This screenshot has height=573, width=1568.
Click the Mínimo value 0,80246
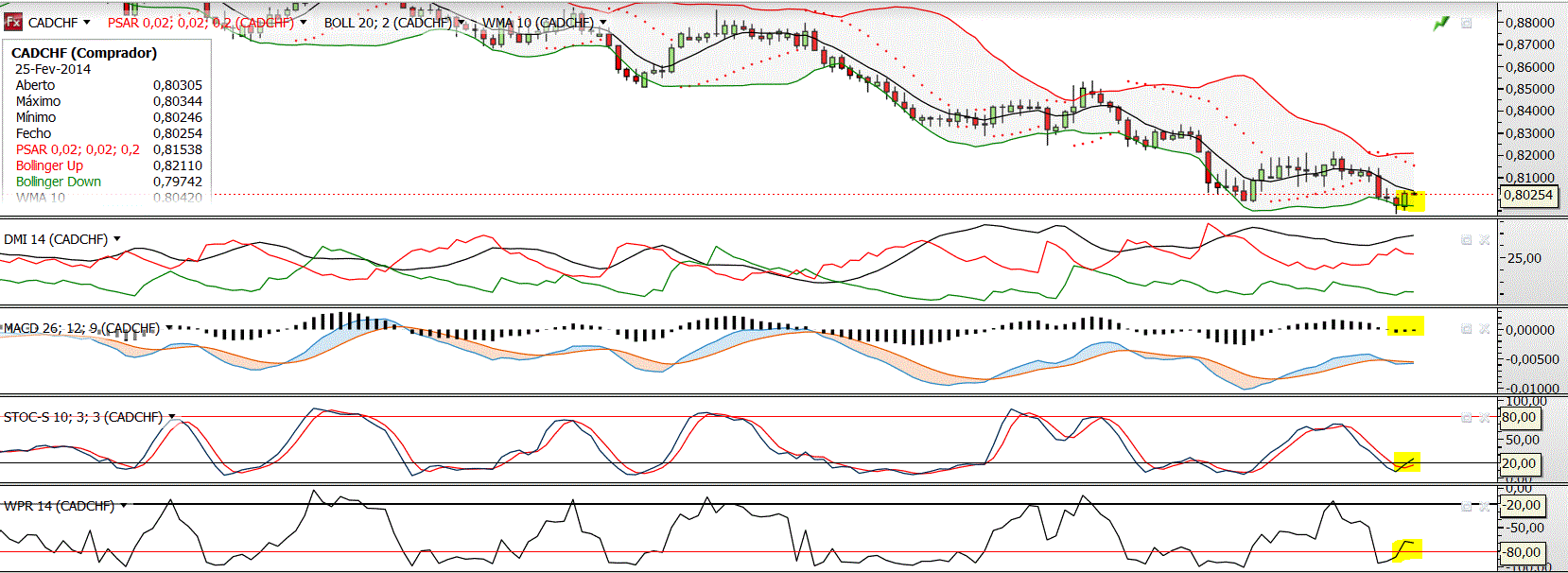[178, 117]
